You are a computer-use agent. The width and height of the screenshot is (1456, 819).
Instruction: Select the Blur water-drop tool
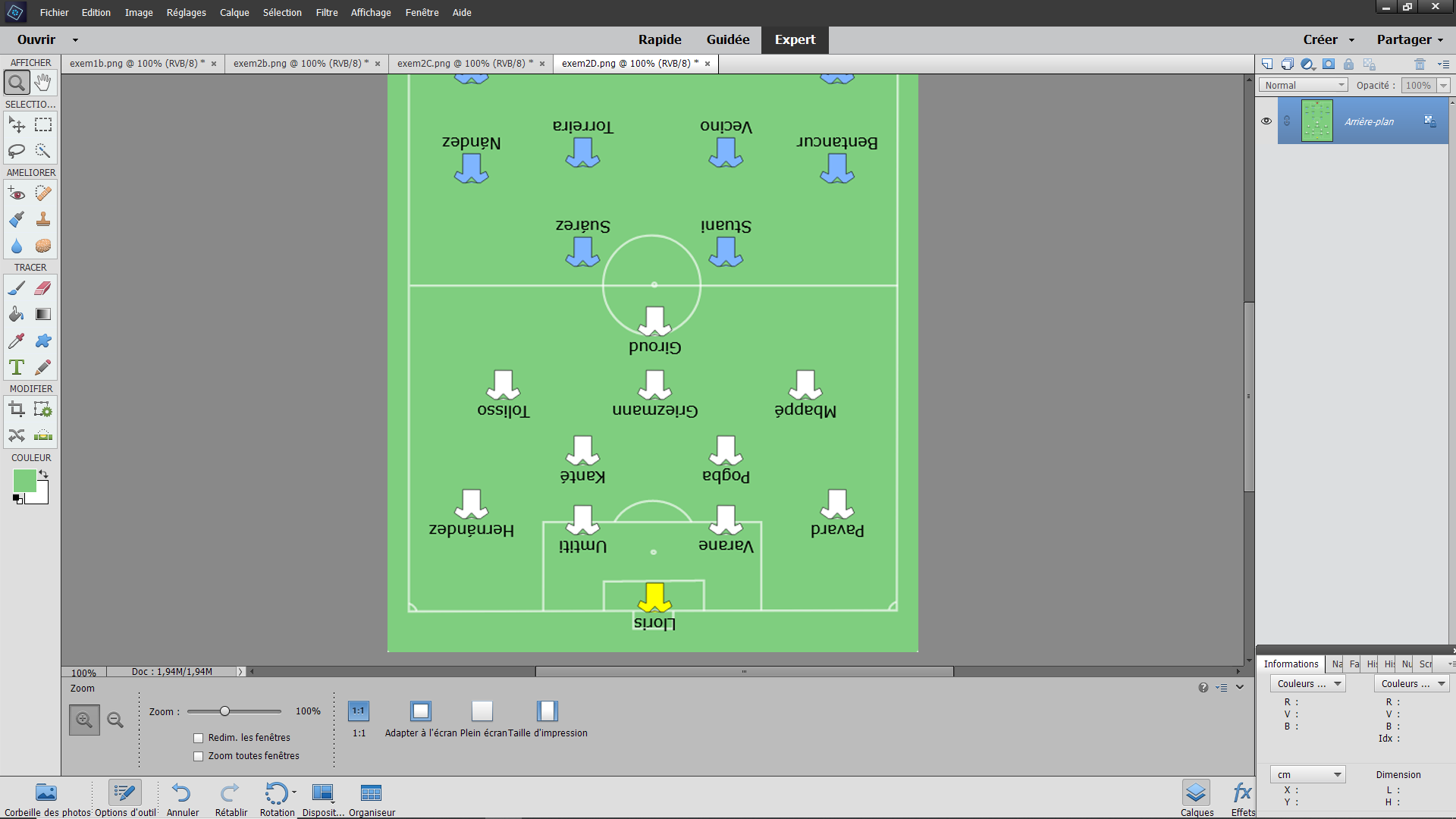(17, 246)
